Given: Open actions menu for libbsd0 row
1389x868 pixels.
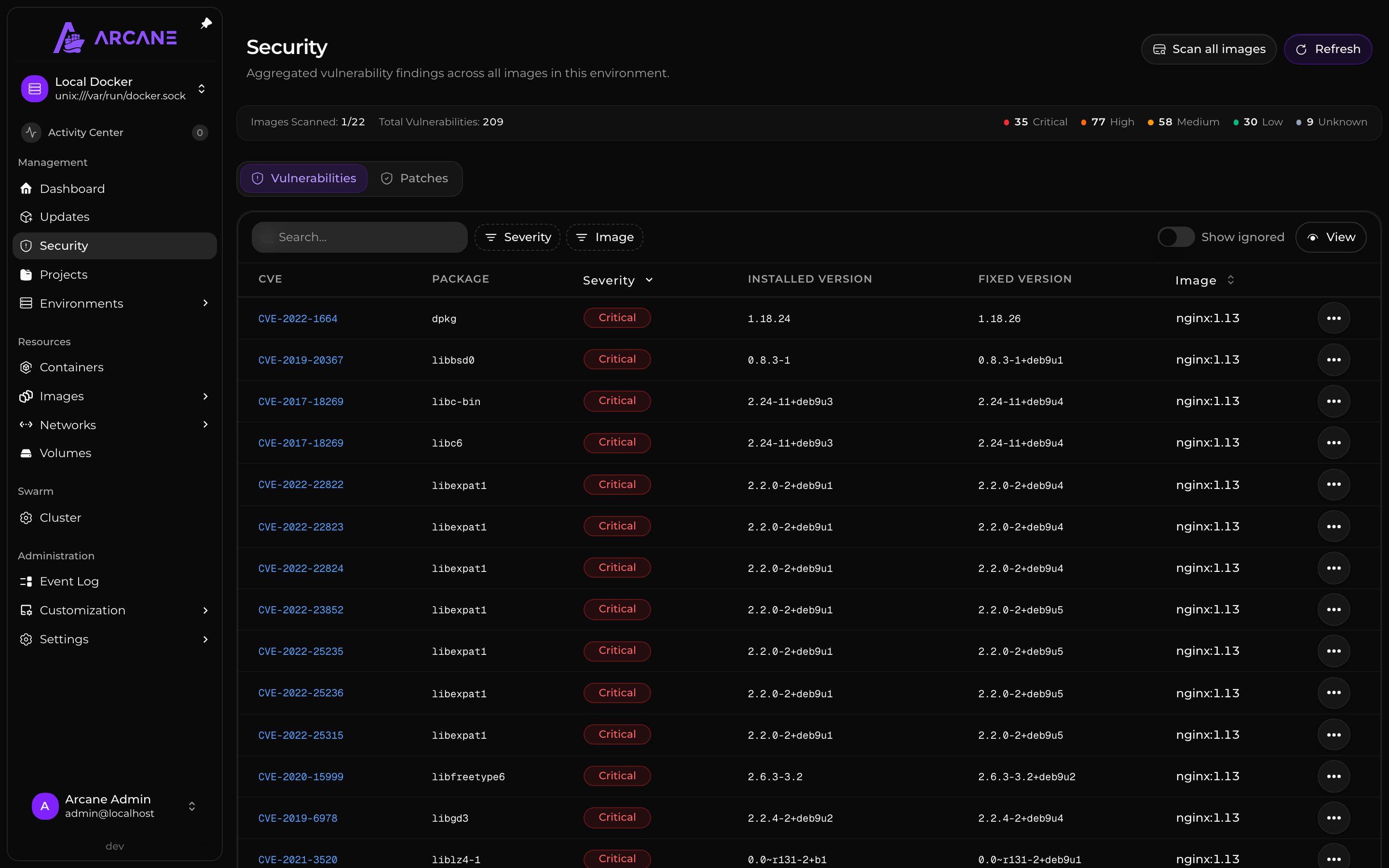Looking at the screenshot, I should 1334,360.
